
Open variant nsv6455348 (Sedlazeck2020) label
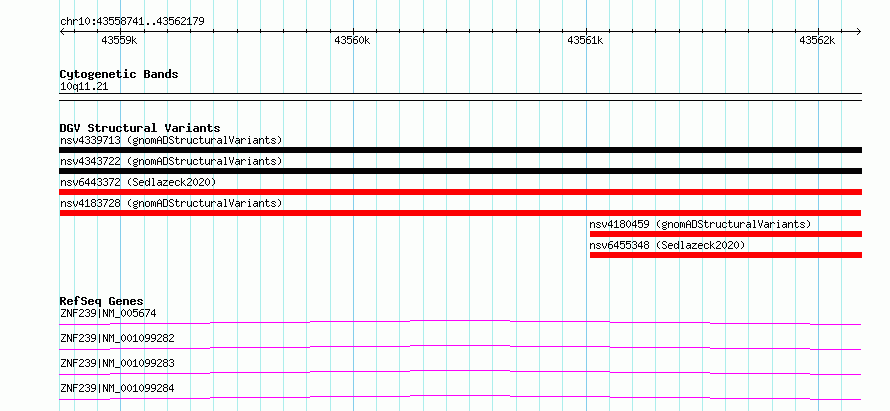667,245
